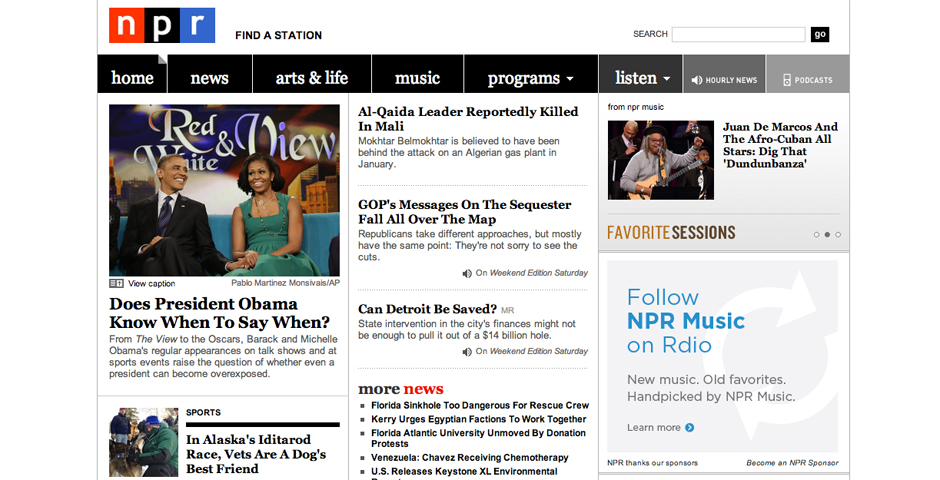Viewport: 940px width, 480px height.
Task: Open the Juan De Marcos concert photo
Action: point(661,160)
